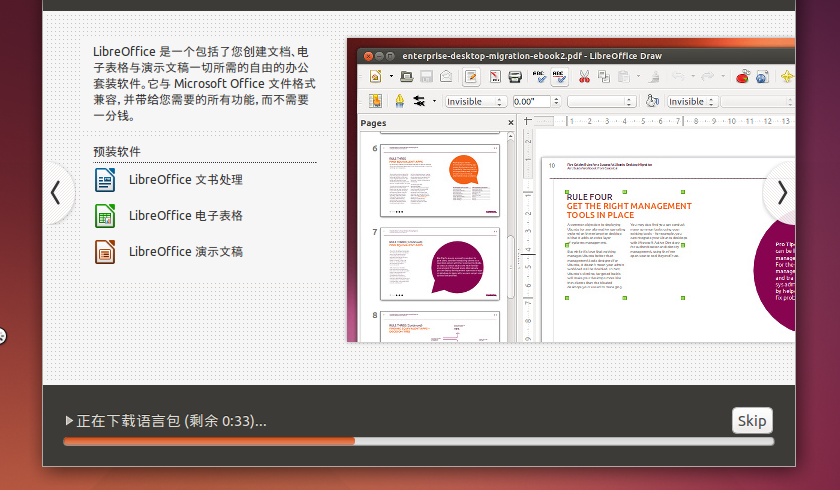Click the Arrow Style icon

click(419, 101)
